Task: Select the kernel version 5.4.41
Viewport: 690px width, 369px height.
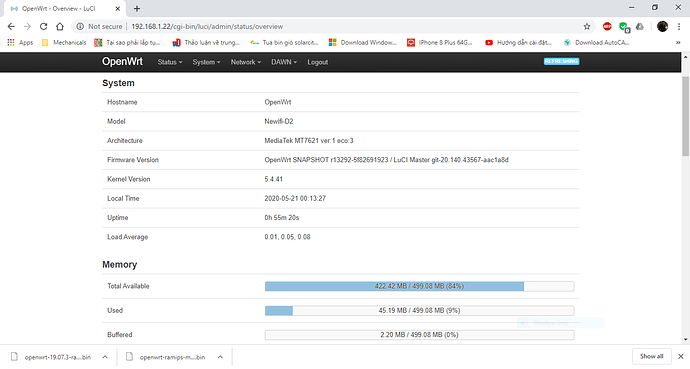Action: [273, 179]
